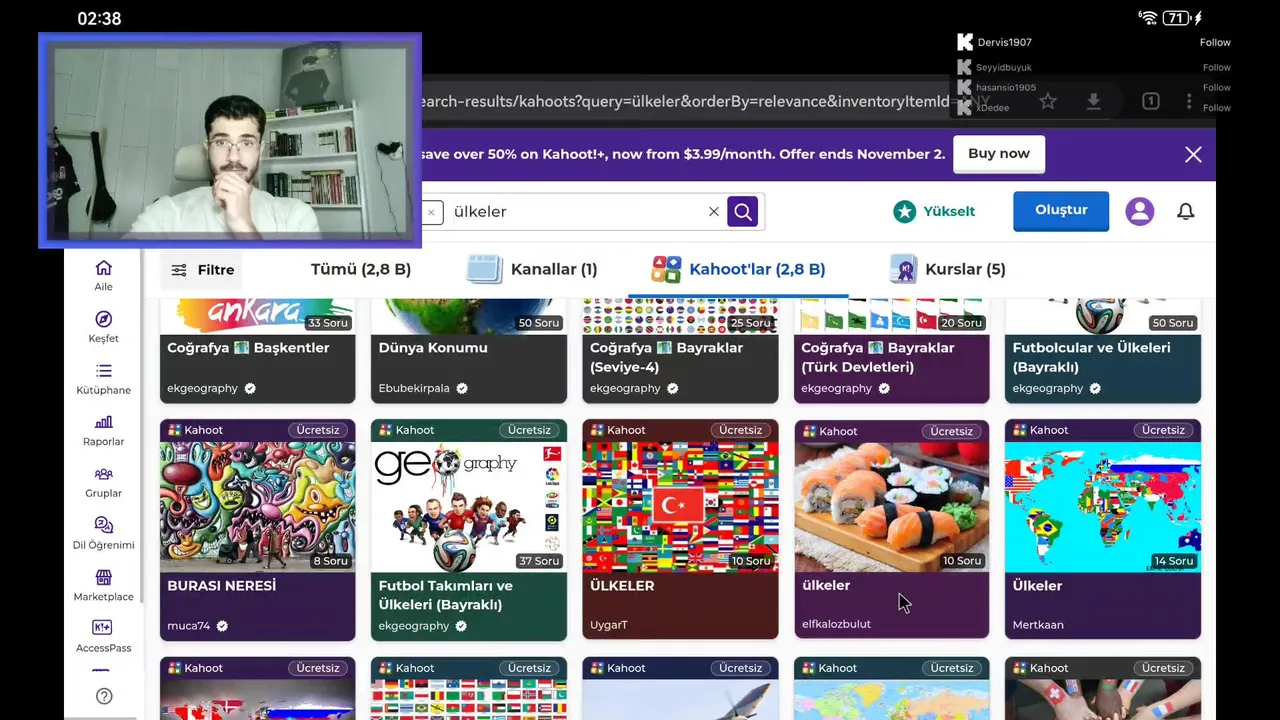Open the notifications bell
Image resolution: width=1280 pixels, height=720 pixels.
[x=1186, y=211]
